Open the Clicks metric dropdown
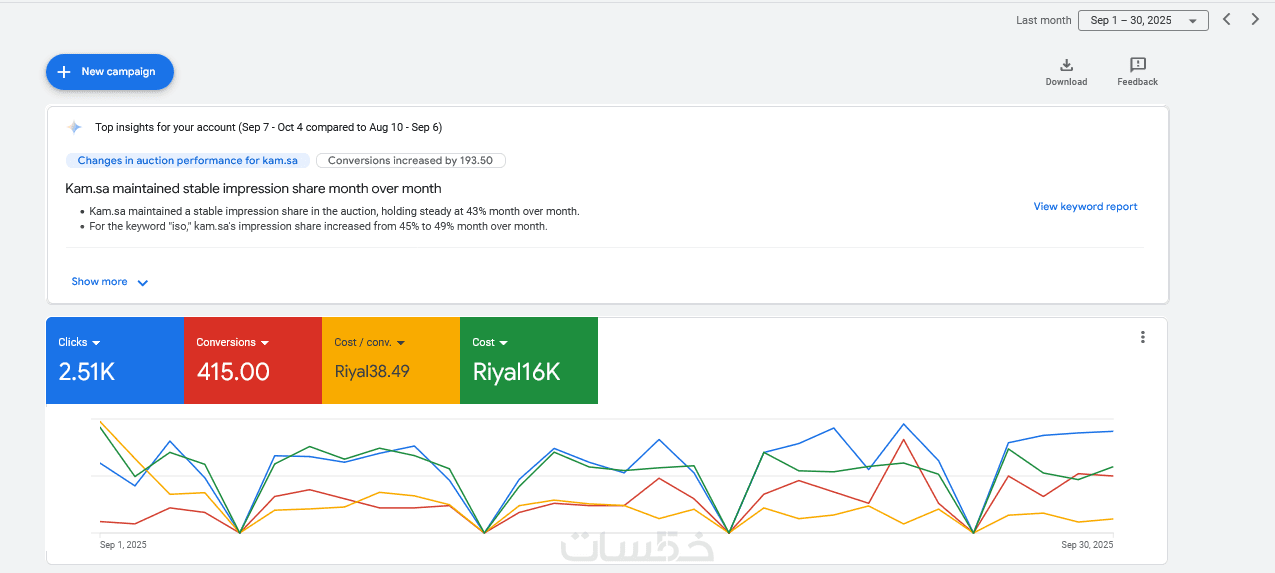This screenshot has height=573, width=1275. click(96, 343)
